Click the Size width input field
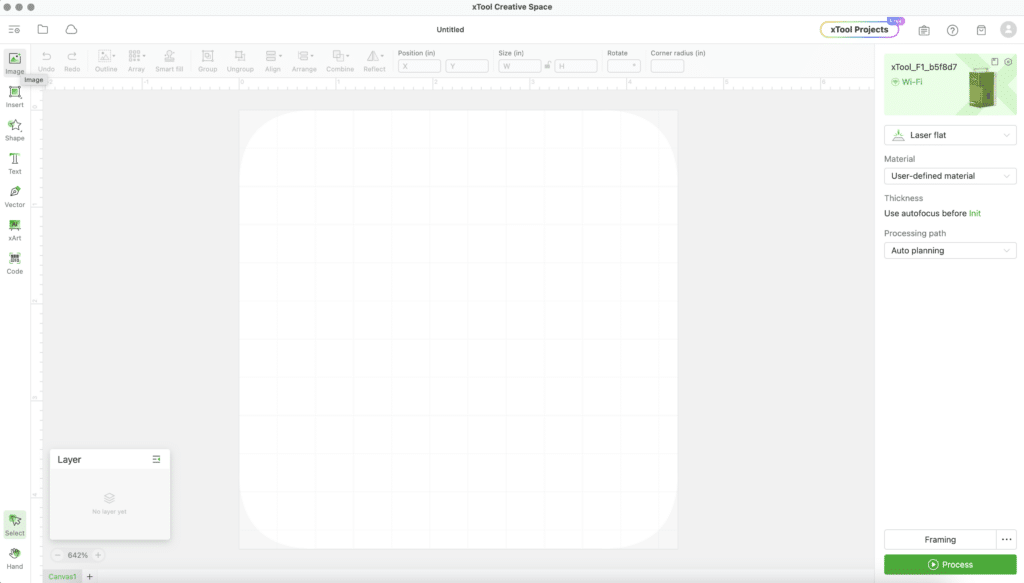The height and width of the screenshot is (583, 1024). pos(520,66)
